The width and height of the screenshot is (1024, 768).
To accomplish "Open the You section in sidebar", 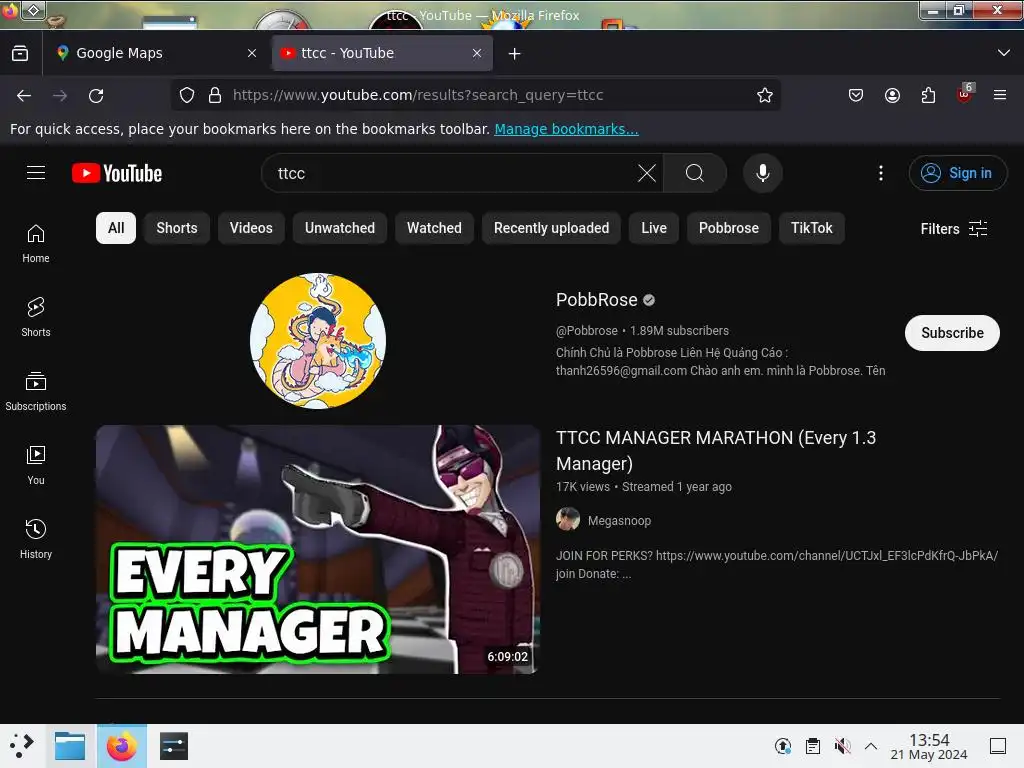I will tap(36, 465).
